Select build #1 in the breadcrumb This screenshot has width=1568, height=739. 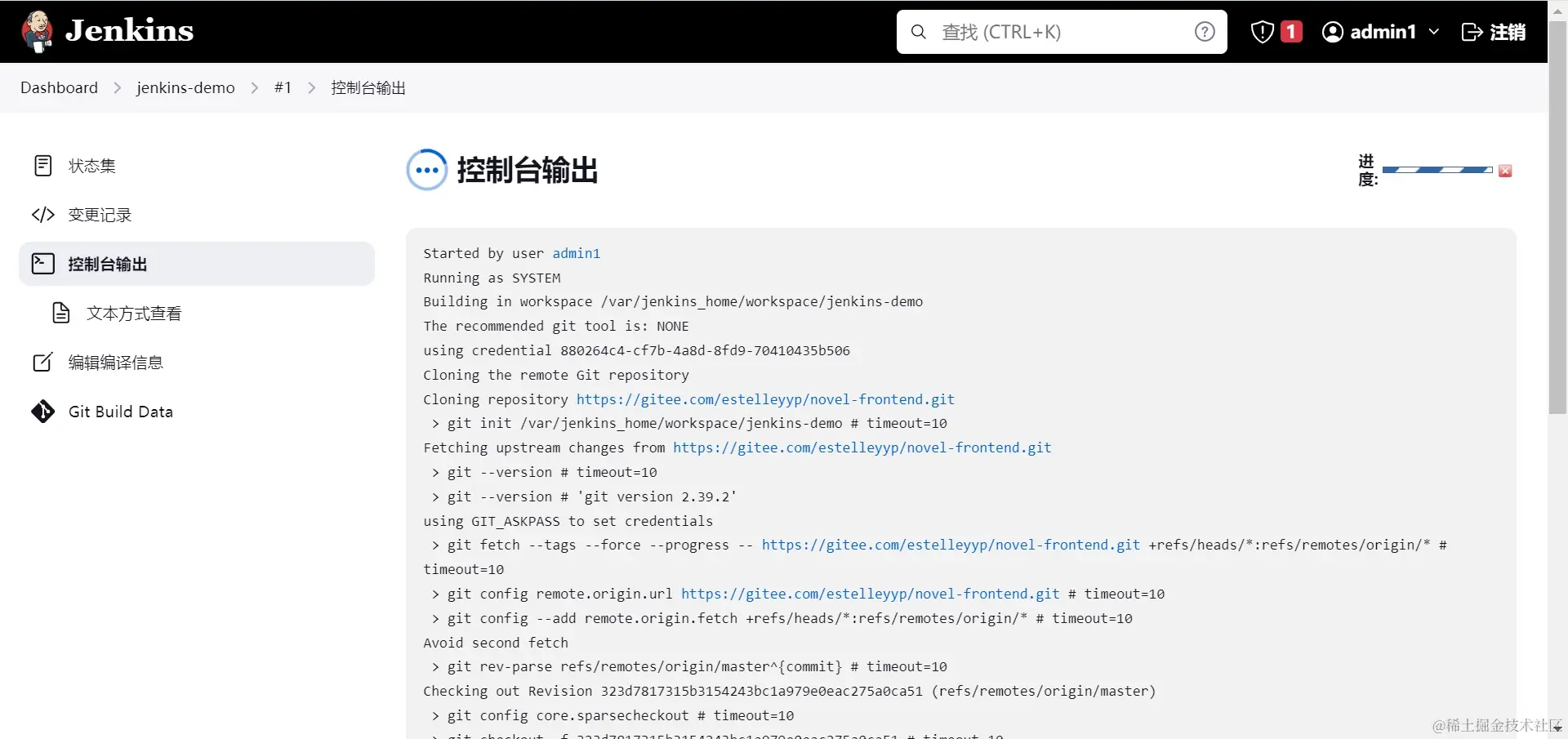[283, 87]
